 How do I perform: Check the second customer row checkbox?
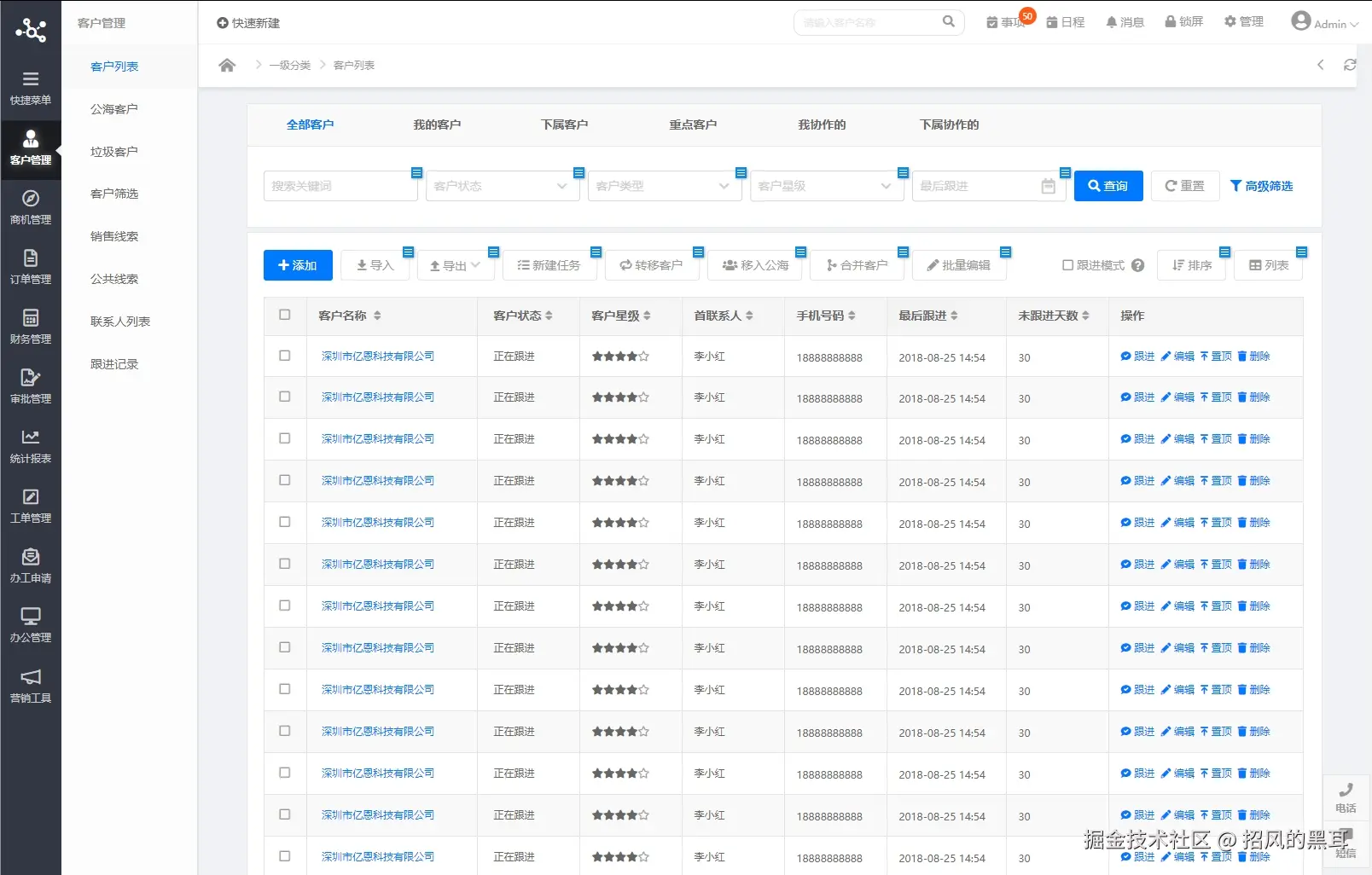285,397
